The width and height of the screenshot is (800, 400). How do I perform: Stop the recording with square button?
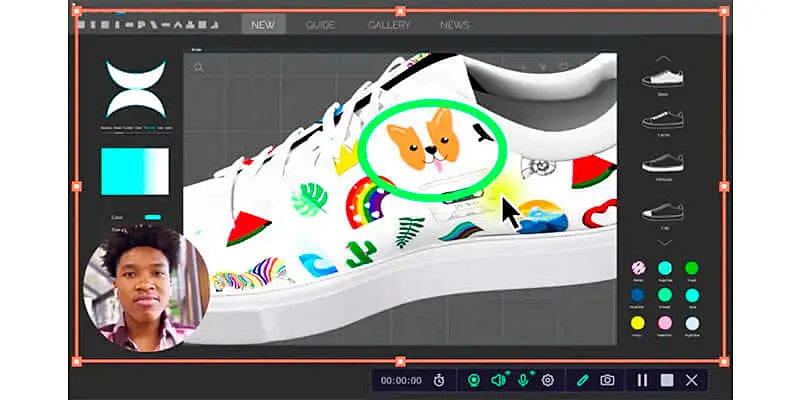(666, 380)
